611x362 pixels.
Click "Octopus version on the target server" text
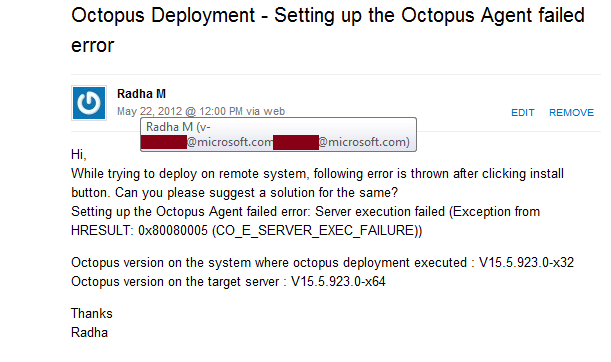coord(175,282)
